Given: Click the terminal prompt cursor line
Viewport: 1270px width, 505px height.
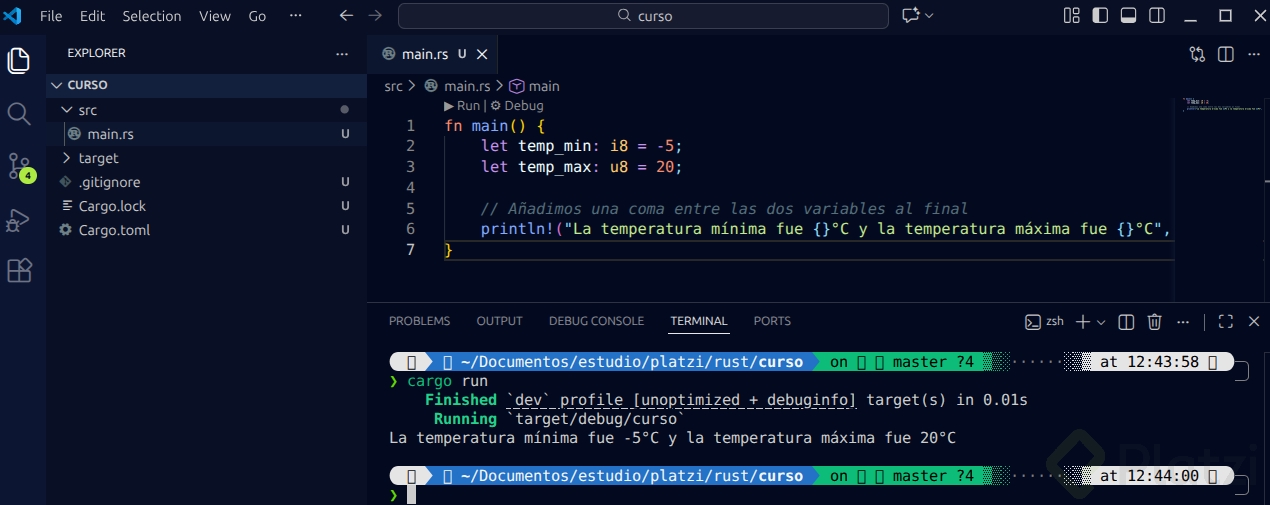Looking at the screenshot, I should [x=411, y=495].
